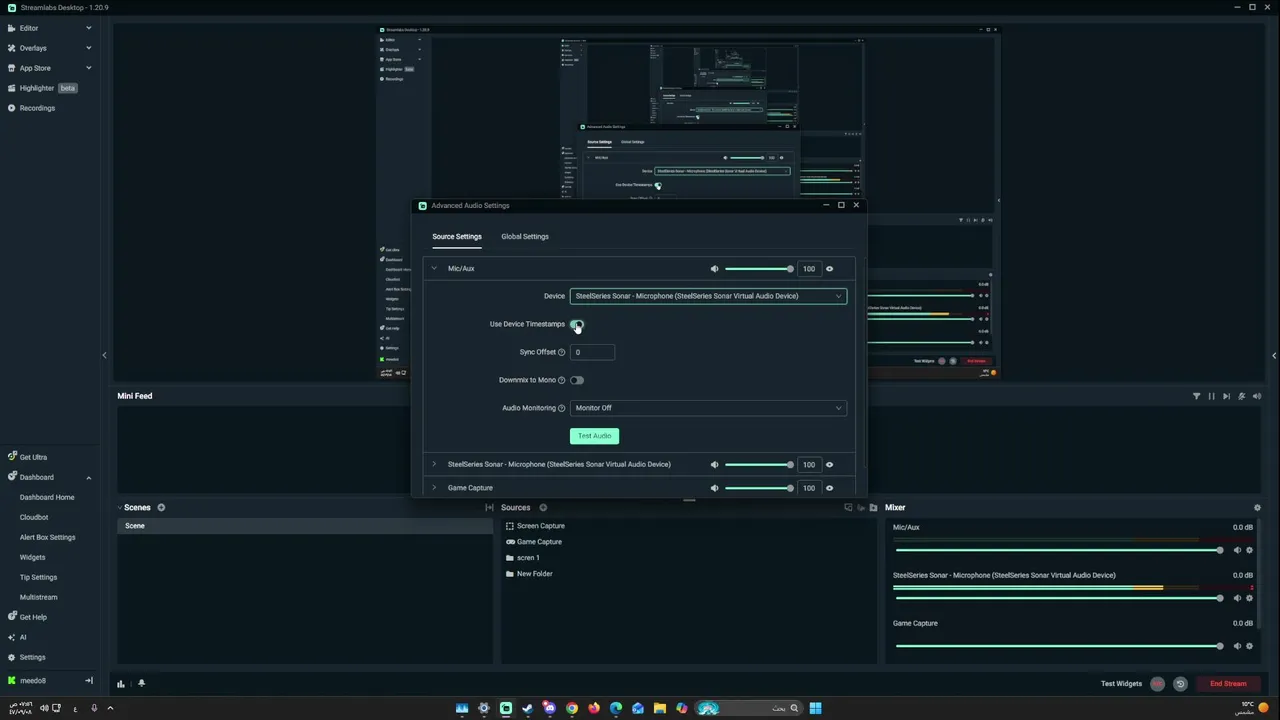Expand the Overlays sidebar menu
The image size is (1280, 720).
(x=88, y=48)
